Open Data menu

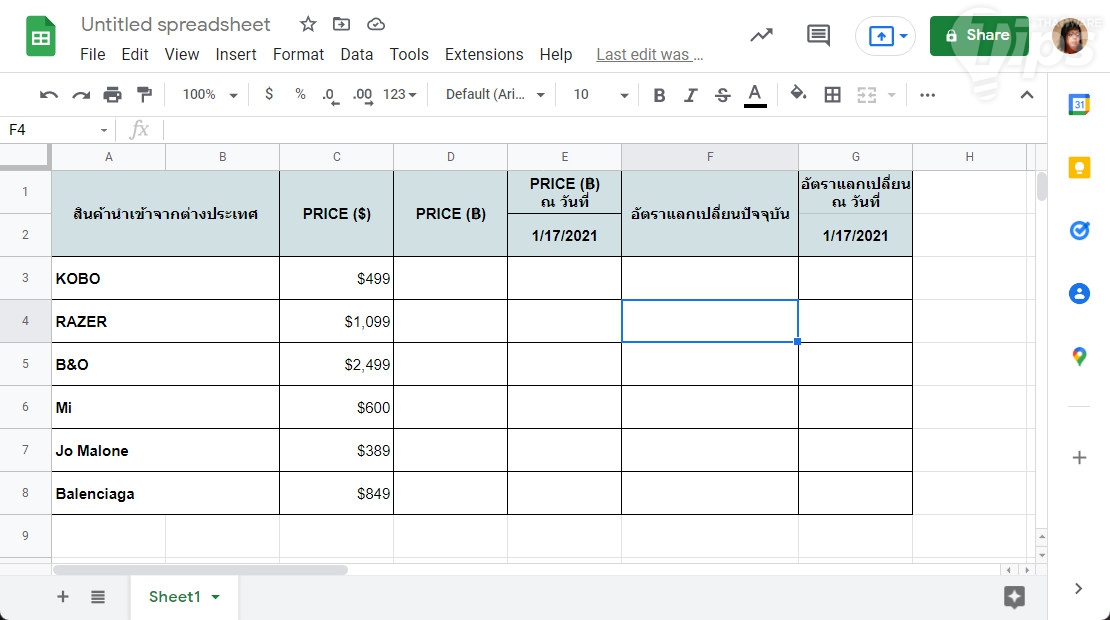[357, 54]
